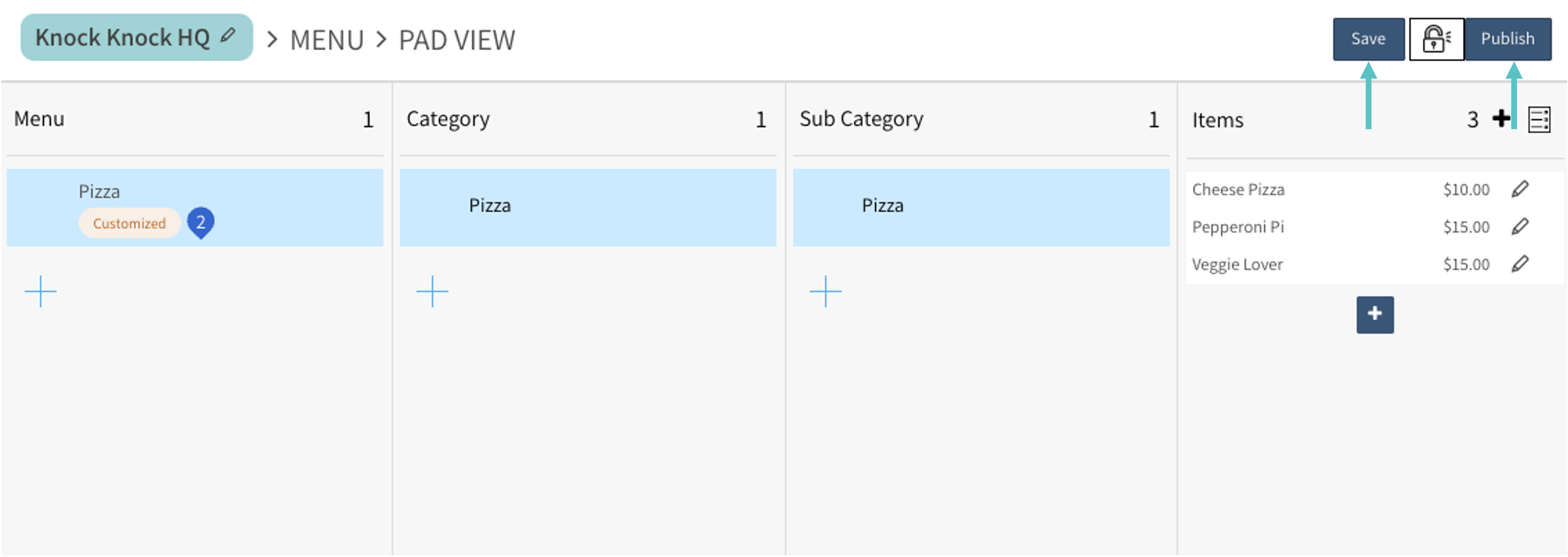Select the Pizza entry in Sub Category column
Screen dimensions: 1568x557
980,207
